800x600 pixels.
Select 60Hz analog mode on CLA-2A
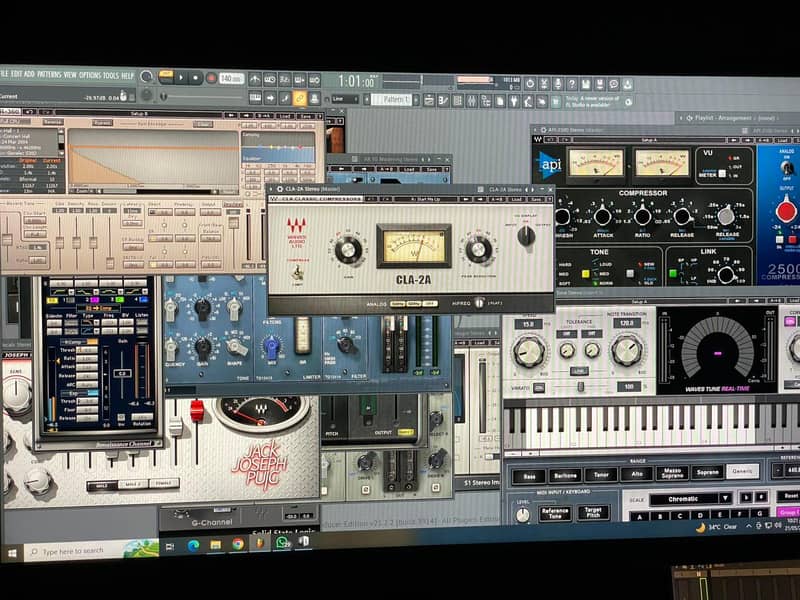click(415, 303)
